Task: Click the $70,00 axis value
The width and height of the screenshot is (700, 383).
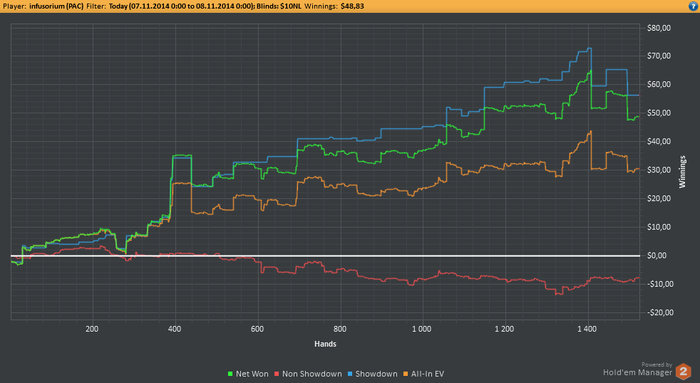Action: click(659, 56)
